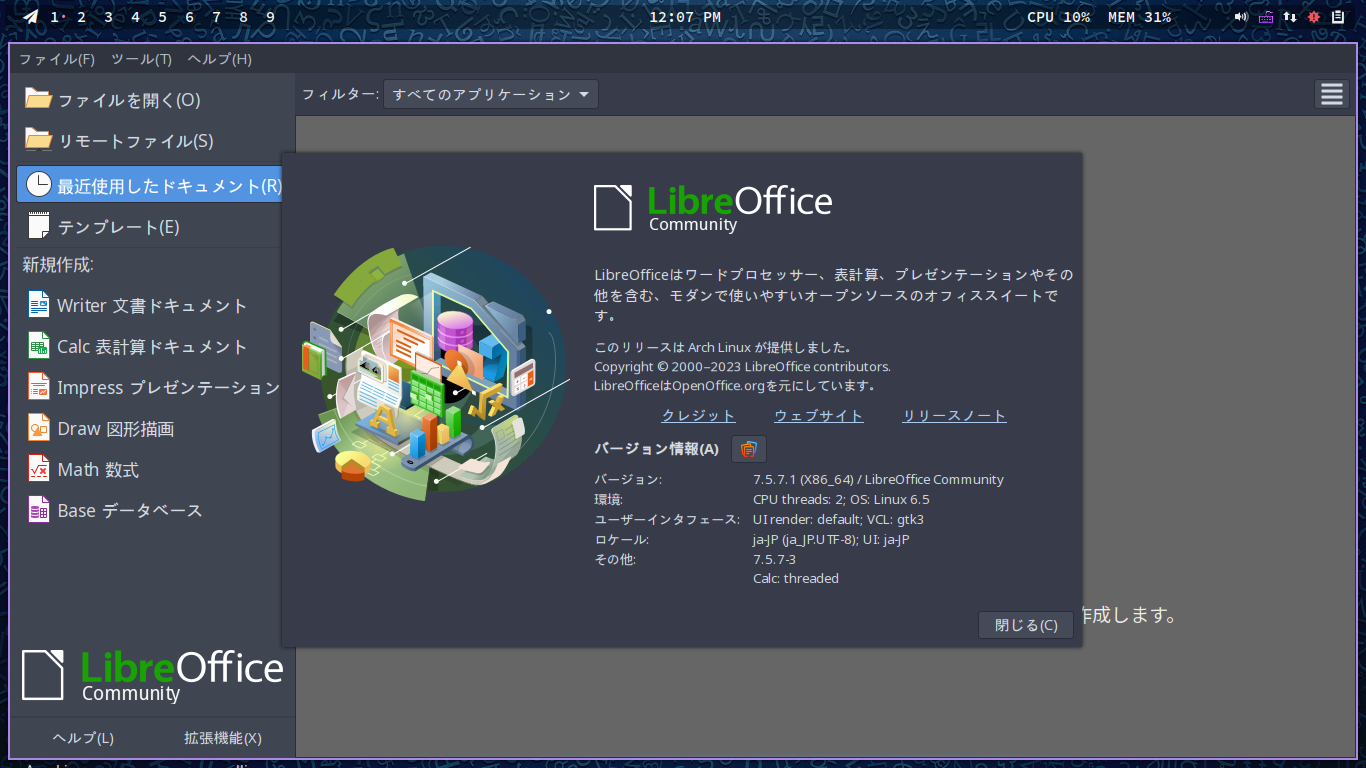Click the 拡張機能(X) button
Image resolution: width=1366 pixels, height=768 pixels.
click(x=222, y=738)
